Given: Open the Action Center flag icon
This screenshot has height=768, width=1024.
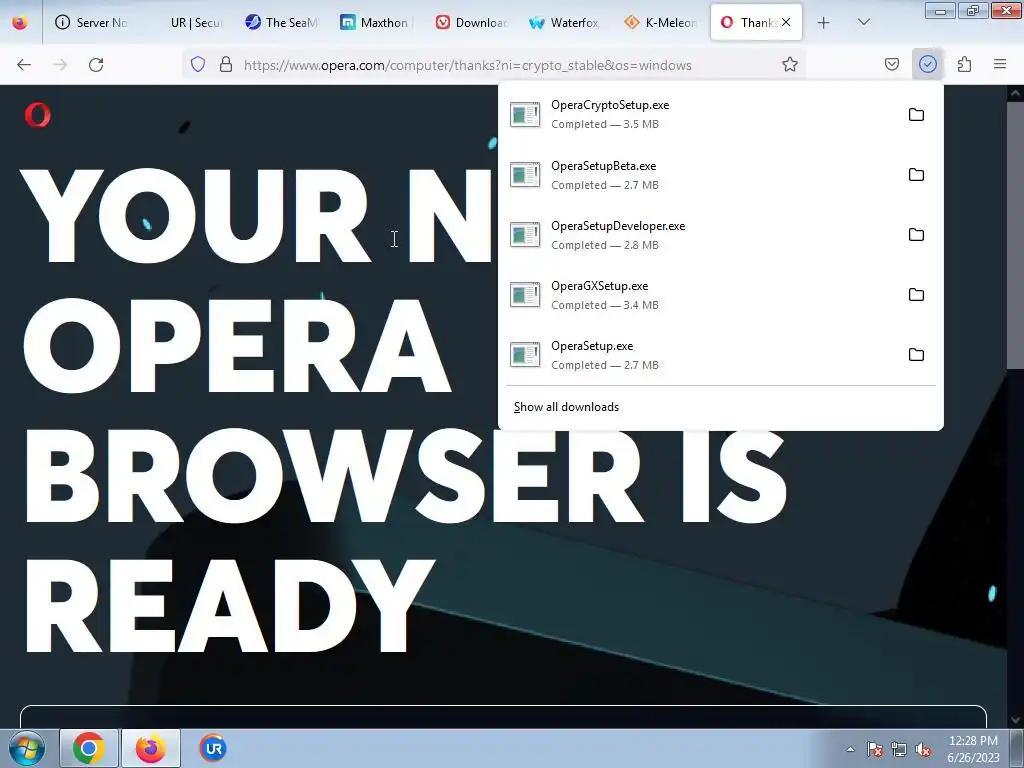Looking at the screenshot, I should click(x=874, y=749).
